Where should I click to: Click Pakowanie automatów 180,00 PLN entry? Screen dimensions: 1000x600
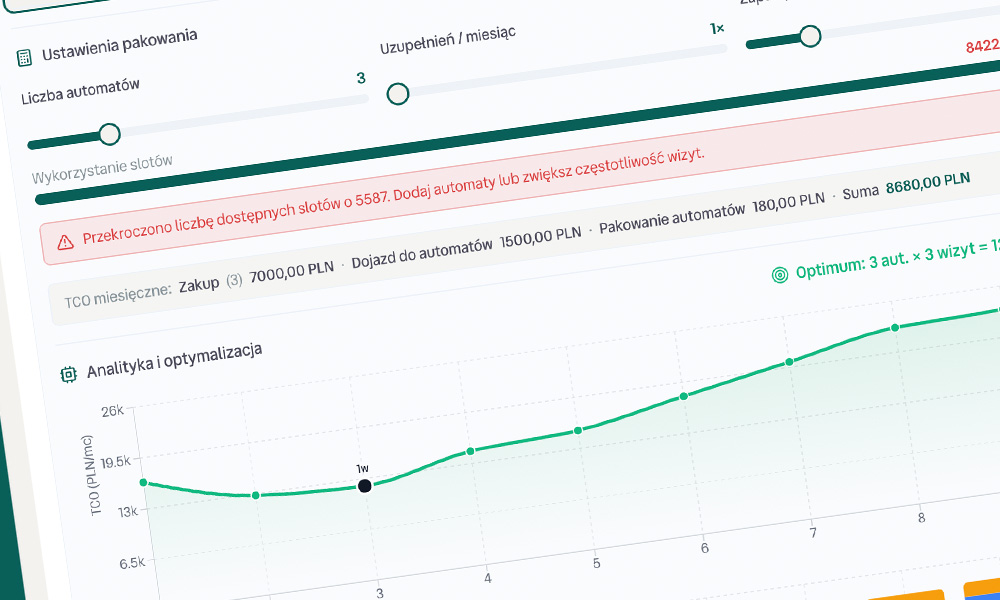pyautogui.click(x=712, y=212)
